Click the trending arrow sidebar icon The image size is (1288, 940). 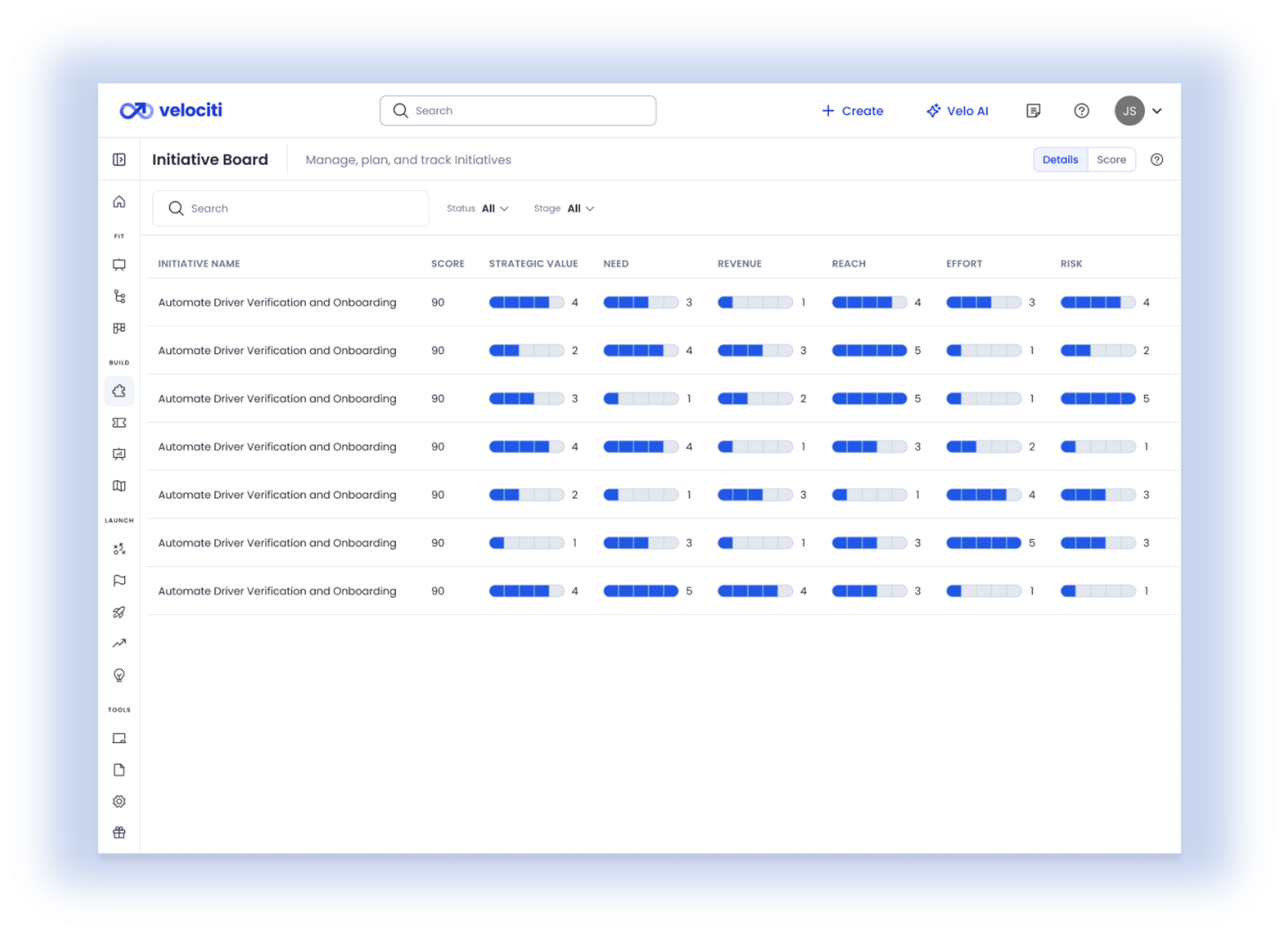click(119, 643)
